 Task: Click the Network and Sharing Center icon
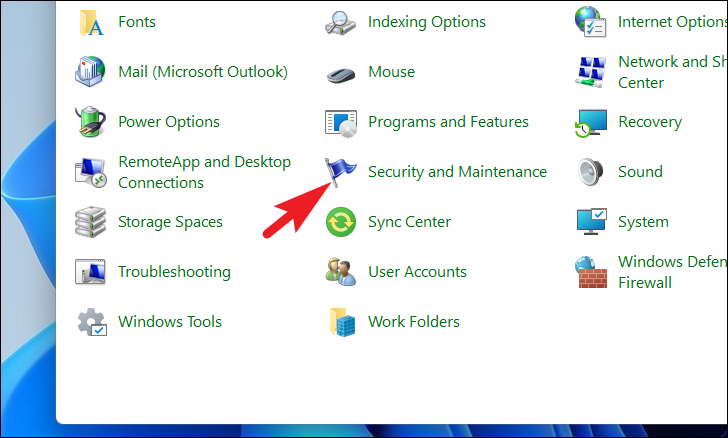[x=591, y=72]
